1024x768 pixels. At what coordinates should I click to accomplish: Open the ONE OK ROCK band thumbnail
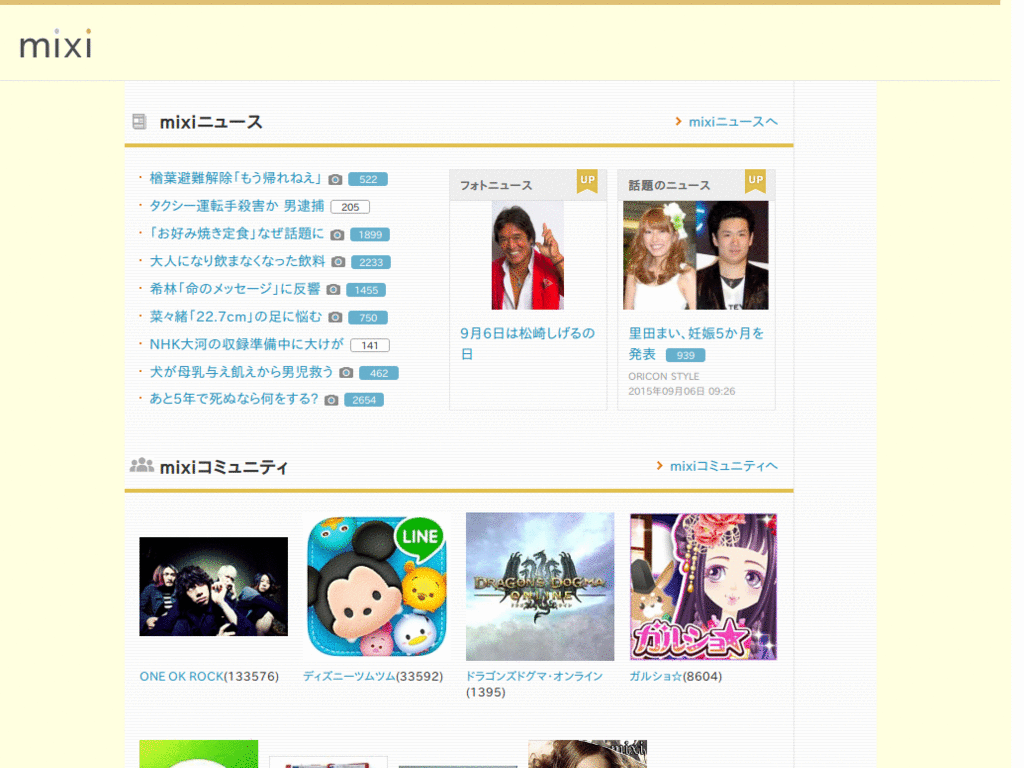pyautogui.click(x=214, y=586)
